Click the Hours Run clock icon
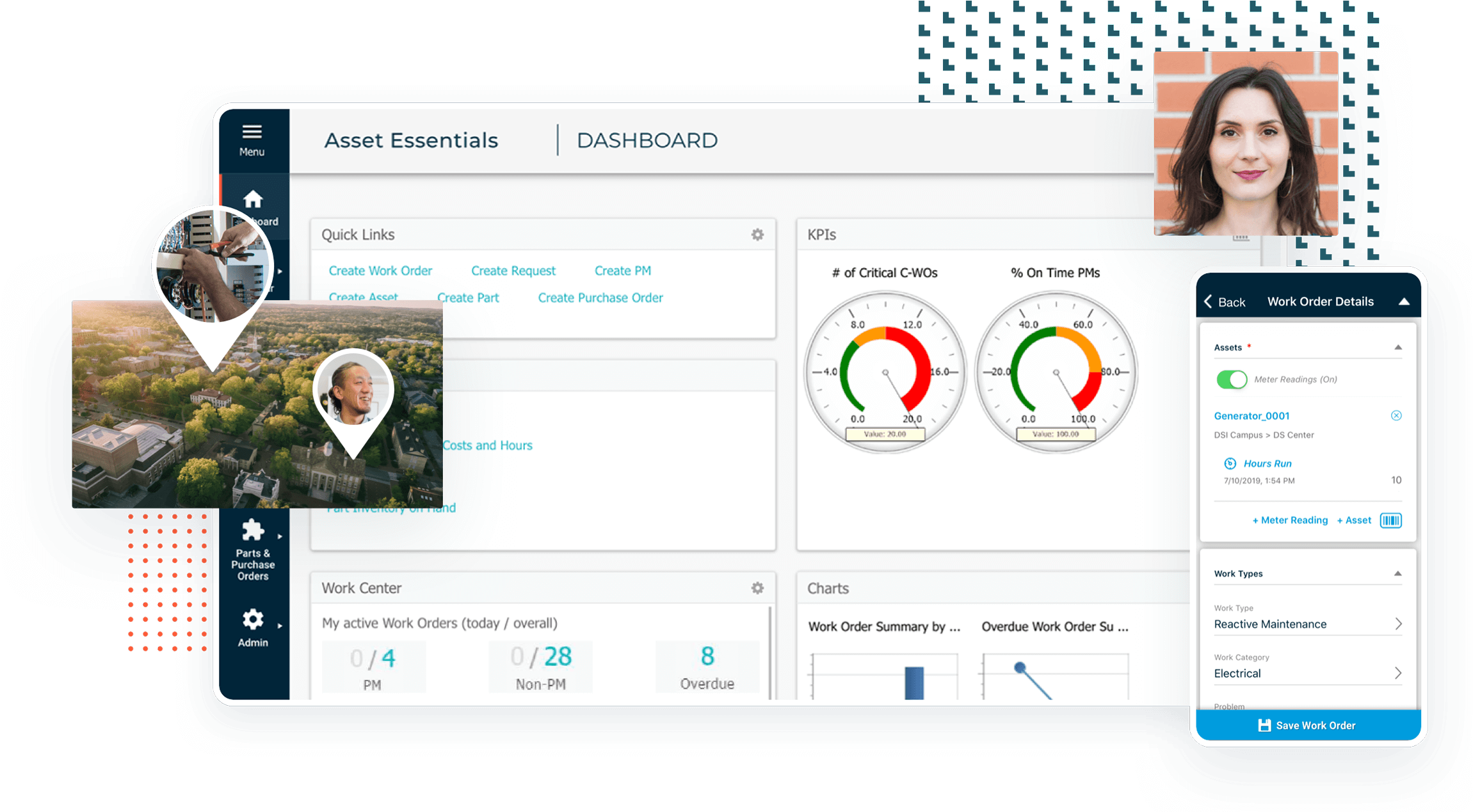This screenshot has height=812, width=1473. [x=1230, y=463]
